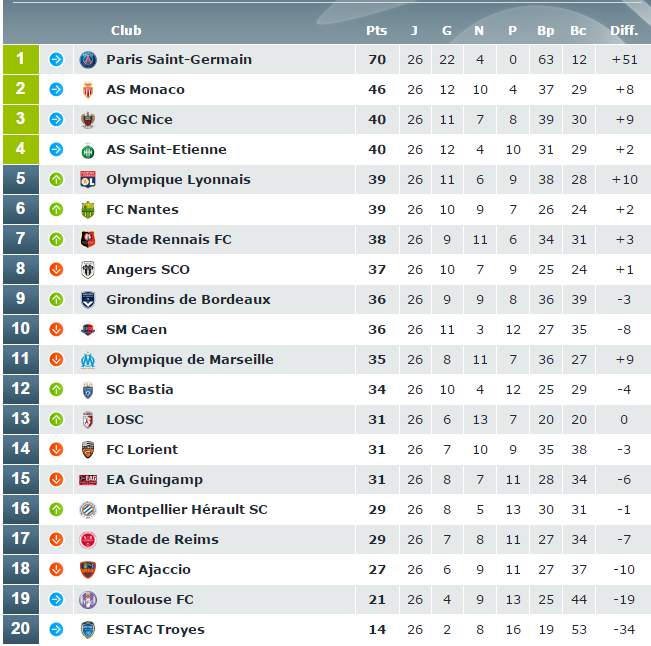Click the AS Monaco club logo
The width and height of the screenshot is (651, 646).
tap(88, 90)
